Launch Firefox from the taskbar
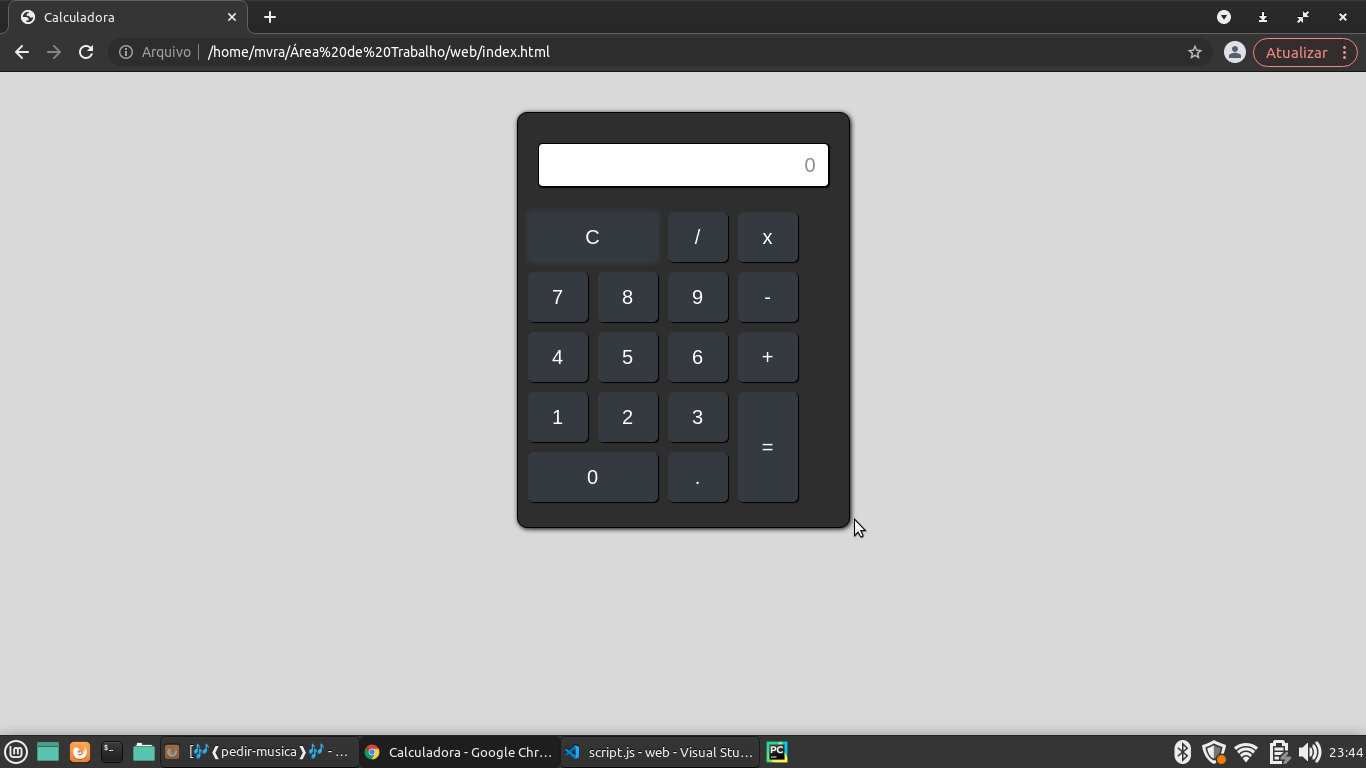Screen dimensions: 1366x768 78,751
